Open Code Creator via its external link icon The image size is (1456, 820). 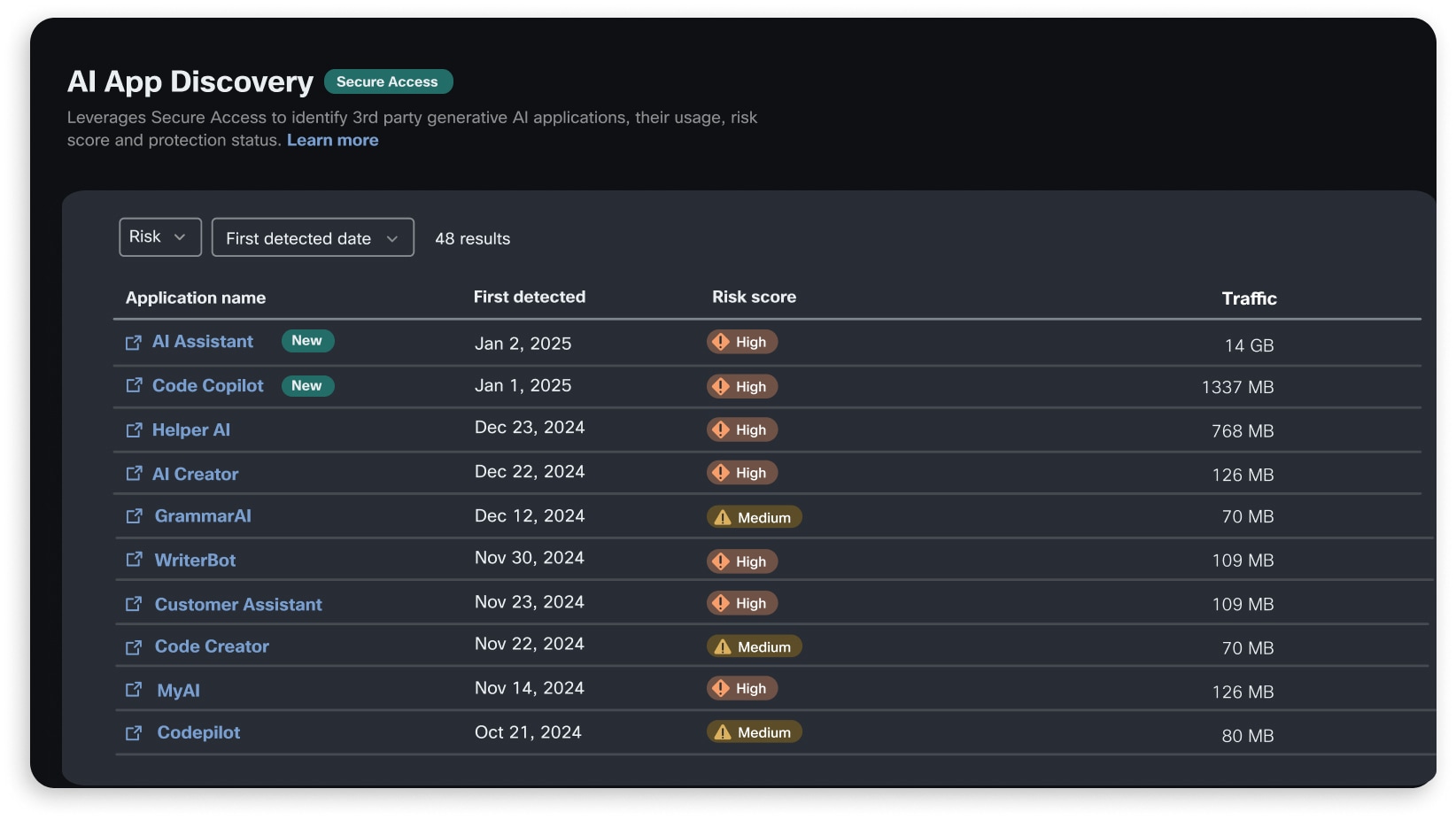[134, 646]
